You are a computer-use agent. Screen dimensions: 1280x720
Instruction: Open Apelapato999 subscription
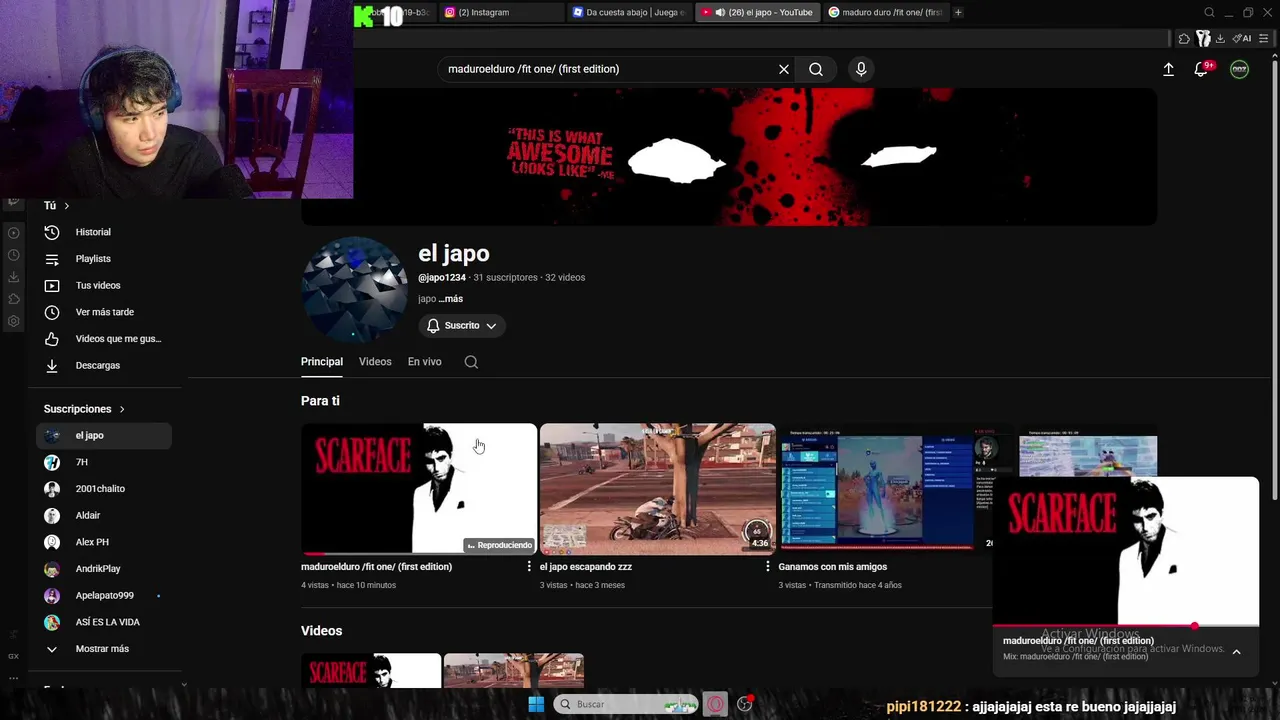[x=104, y=595]
